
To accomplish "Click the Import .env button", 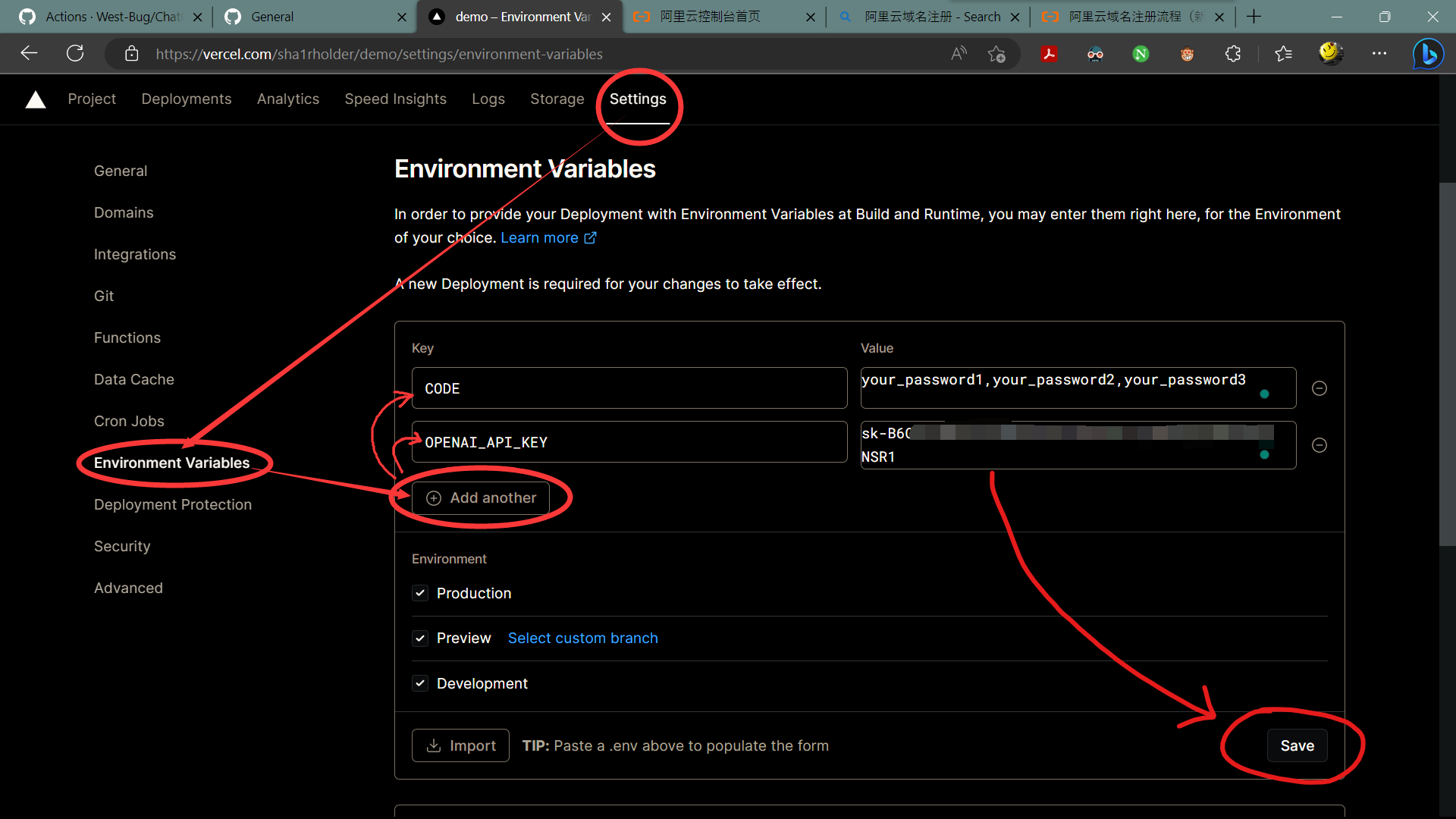I will [460, 745].
